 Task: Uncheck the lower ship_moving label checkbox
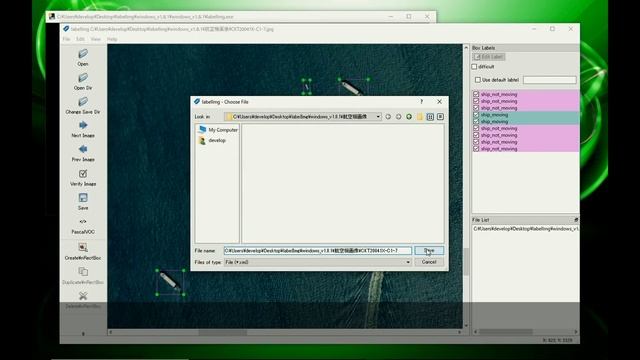click(x=476, y=122)
